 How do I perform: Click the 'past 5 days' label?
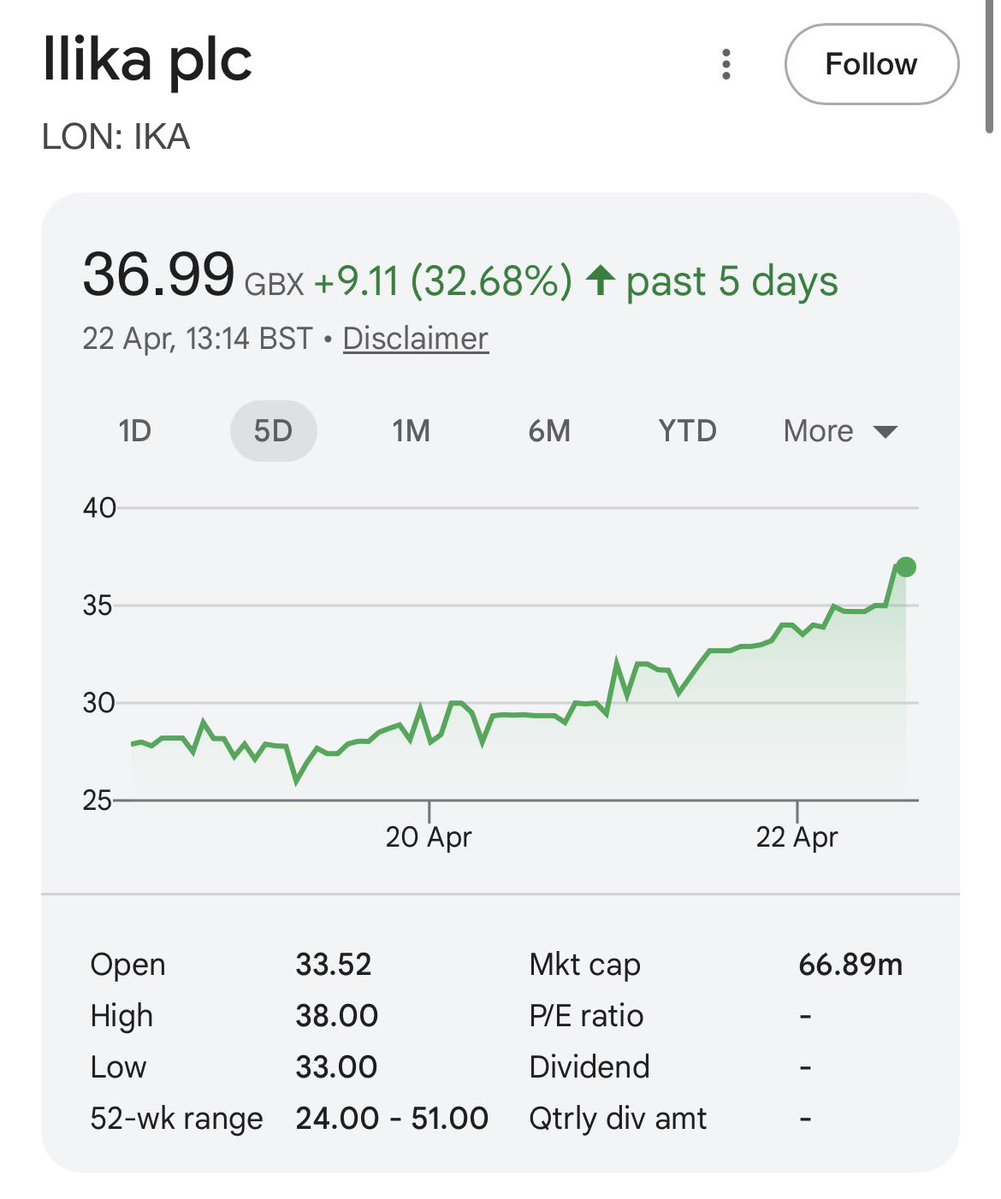[x=732, y=281]
